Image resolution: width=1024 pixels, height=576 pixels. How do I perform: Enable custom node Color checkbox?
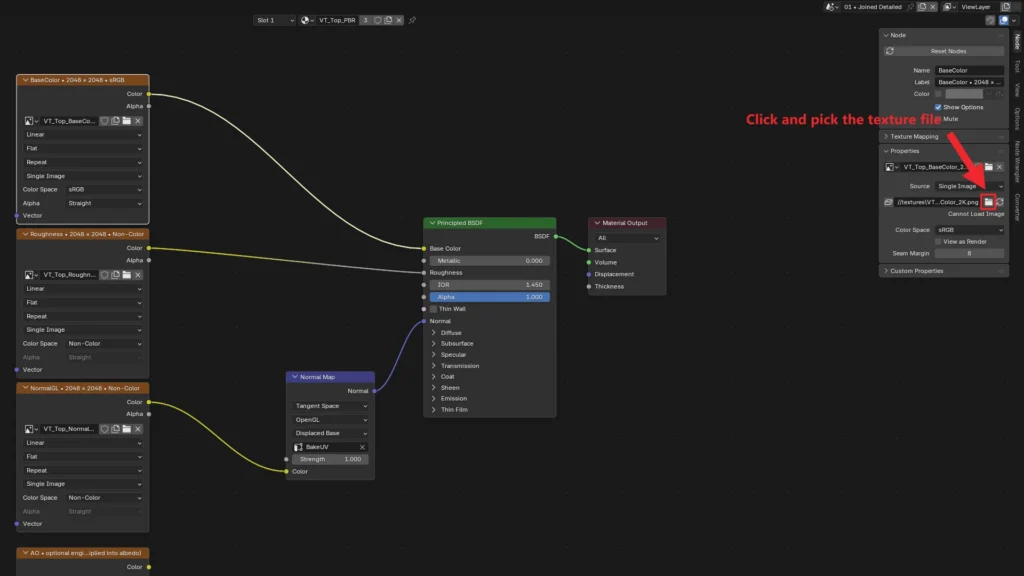938,94
